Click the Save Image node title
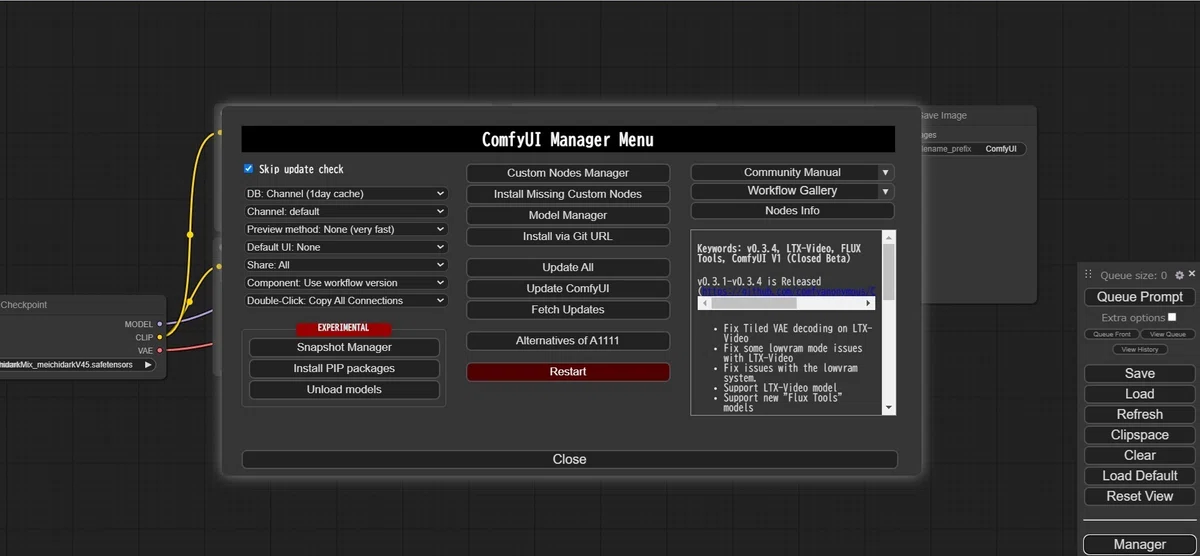The image size is (1200, 556). (943, 116)
